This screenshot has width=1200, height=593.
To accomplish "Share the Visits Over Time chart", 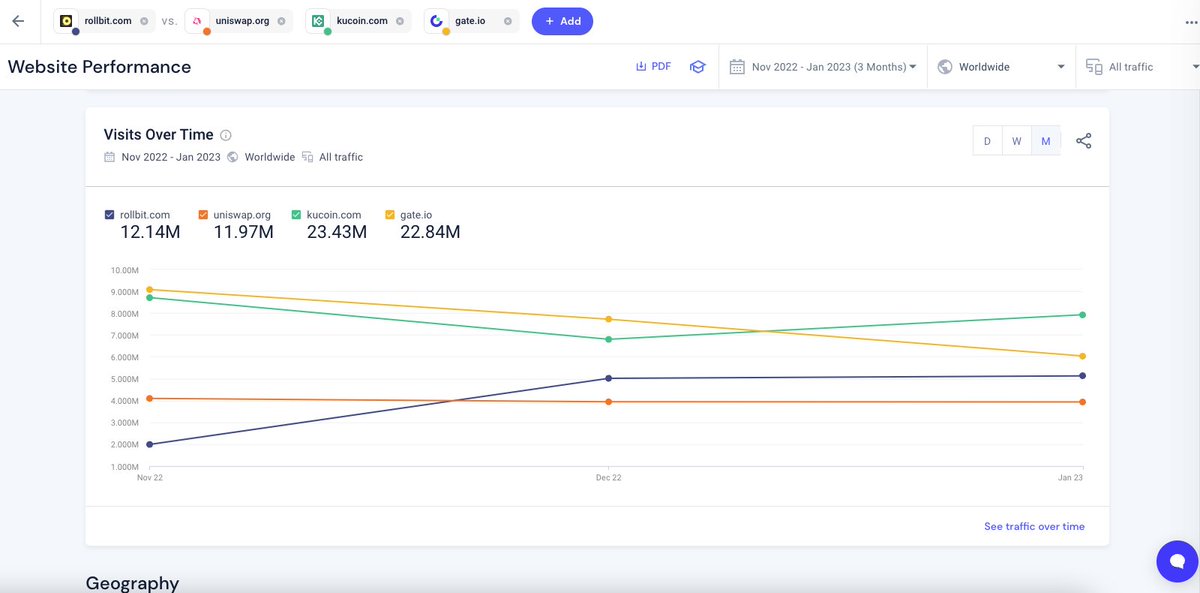I will (1083, 141).
